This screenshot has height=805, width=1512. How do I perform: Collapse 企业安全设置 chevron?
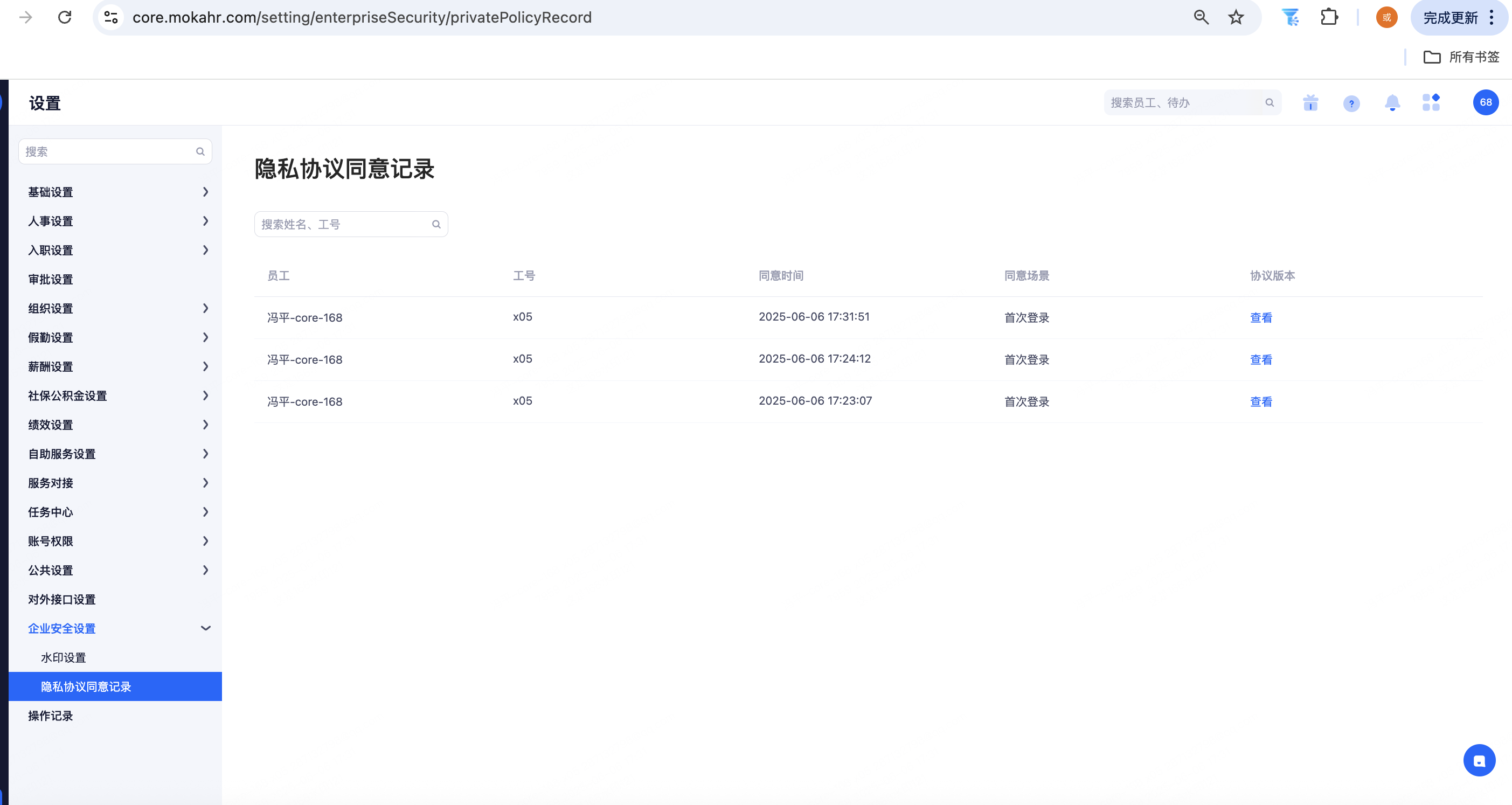(x=205, y=628)
